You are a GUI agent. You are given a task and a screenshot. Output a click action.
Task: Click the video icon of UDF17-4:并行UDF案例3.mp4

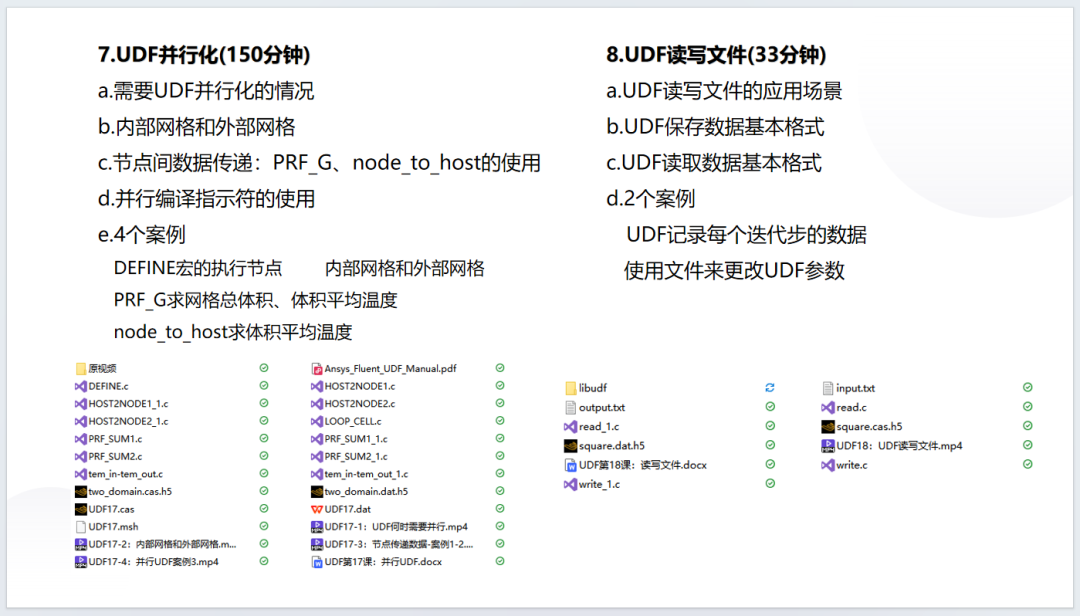click(81, 562)
